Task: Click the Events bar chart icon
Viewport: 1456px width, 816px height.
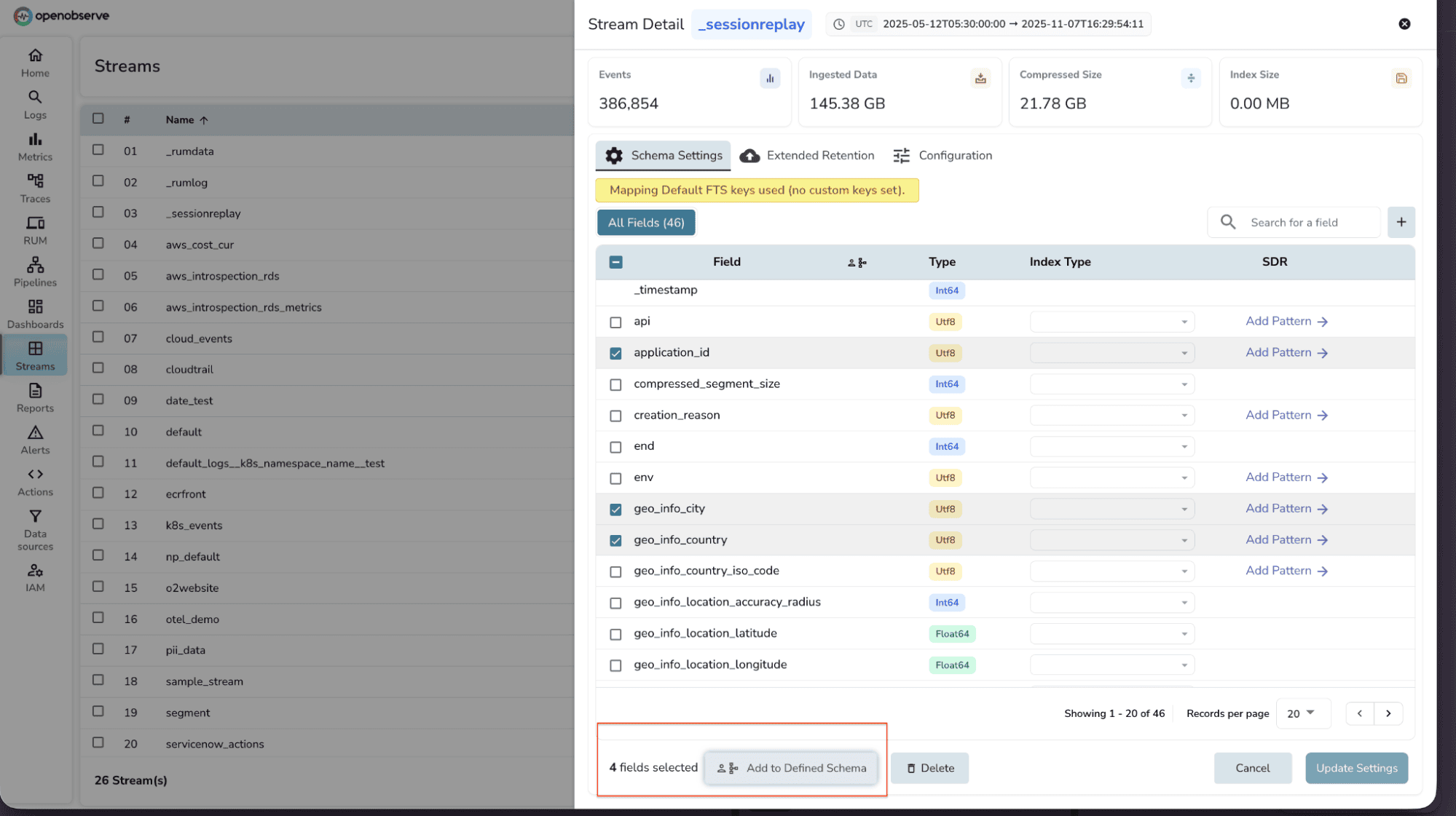Action: (x=770, y=78)
